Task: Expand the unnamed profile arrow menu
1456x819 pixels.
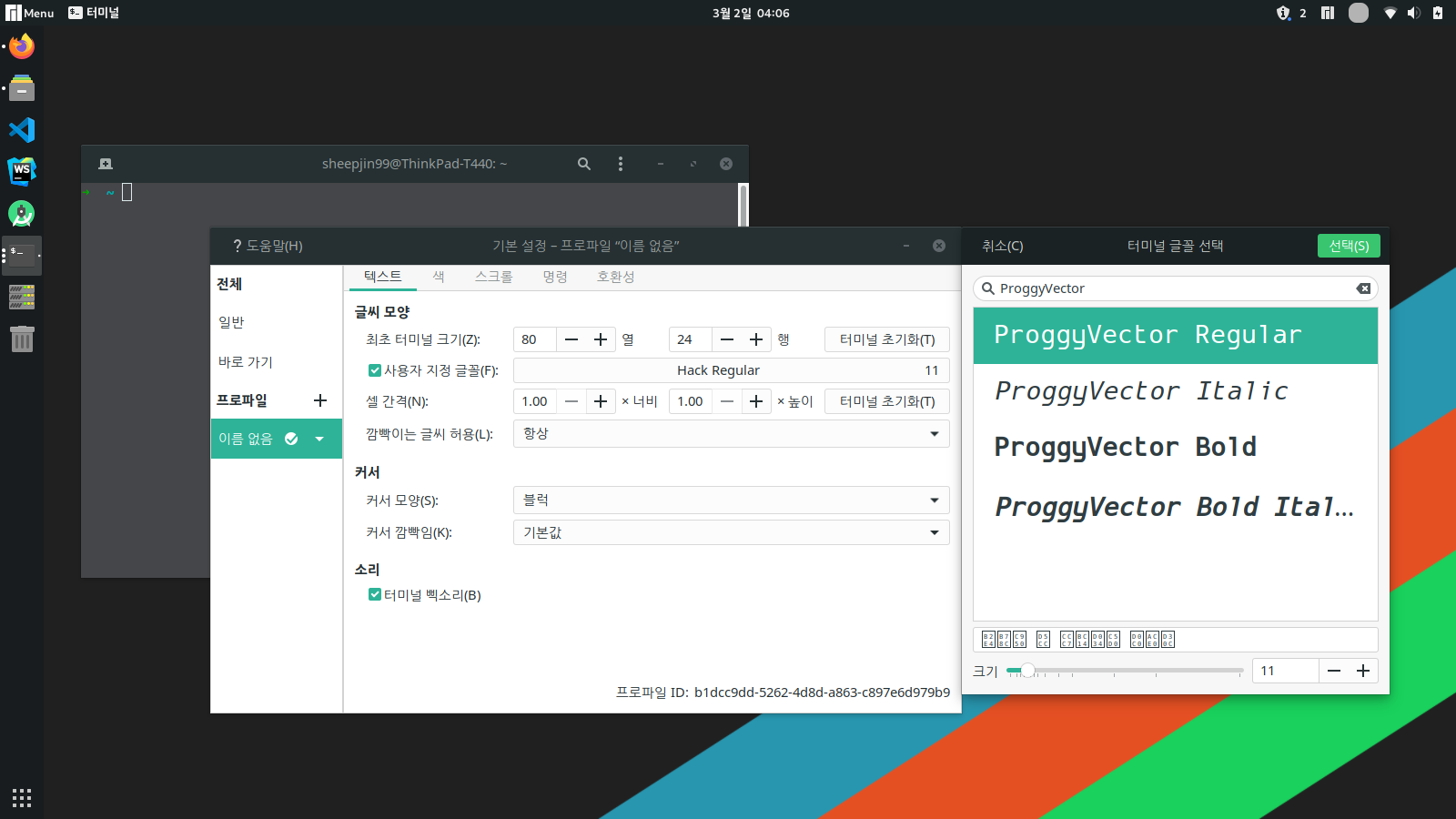Action: coord(319,439)
